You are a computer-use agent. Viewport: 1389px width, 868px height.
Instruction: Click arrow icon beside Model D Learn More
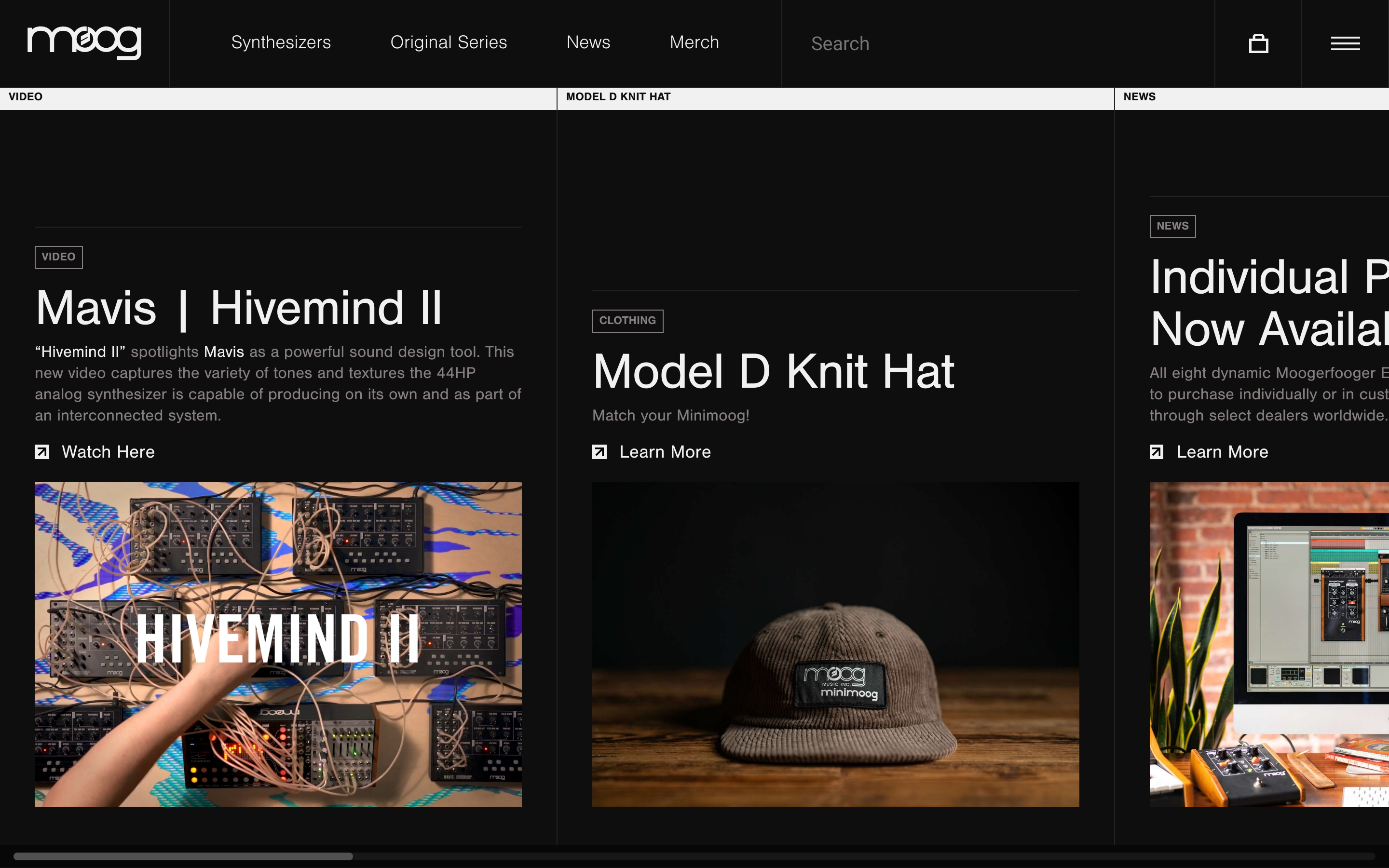pyautogui.click(x=599, y=452)
